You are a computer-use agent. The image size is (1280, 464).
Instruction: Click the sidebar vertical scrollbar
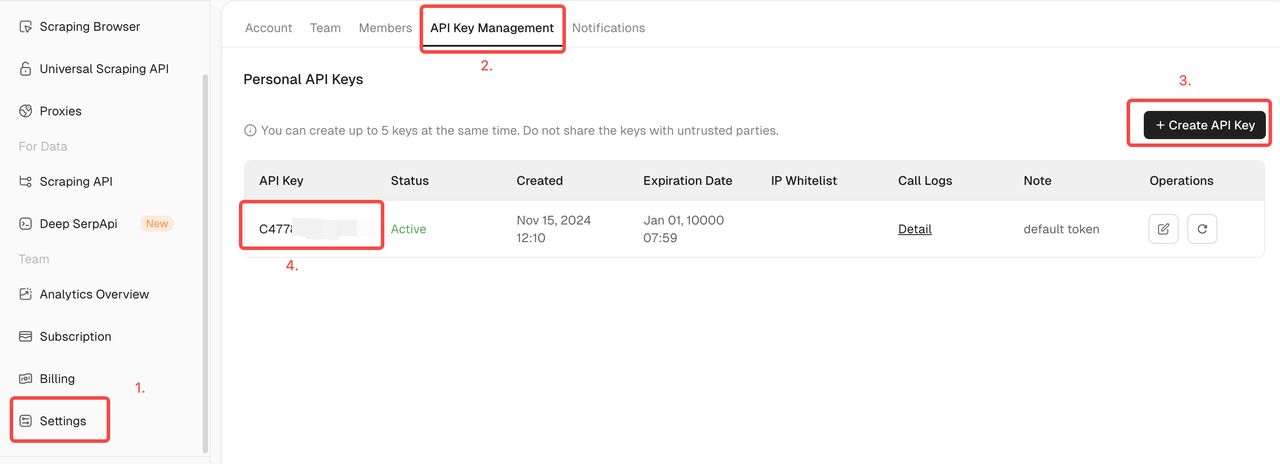(205, 262)
